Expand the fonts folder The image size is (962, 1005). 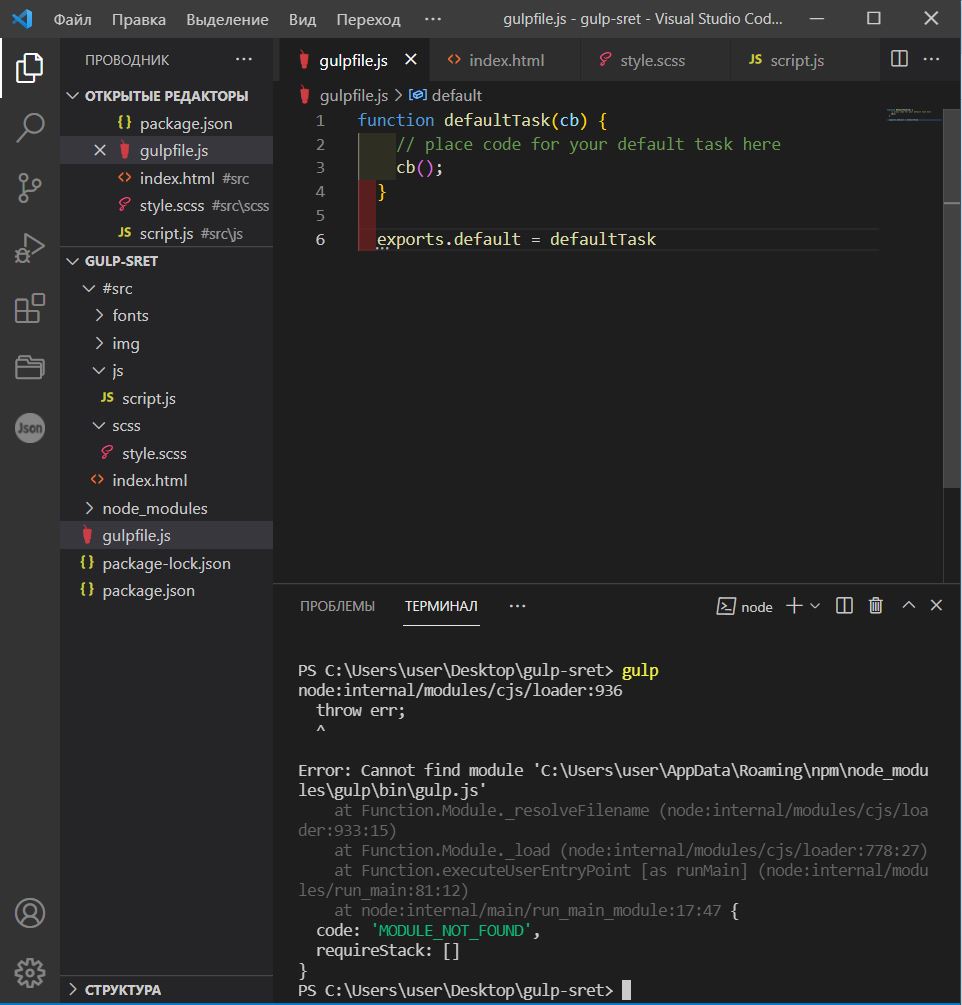point(167,315)
